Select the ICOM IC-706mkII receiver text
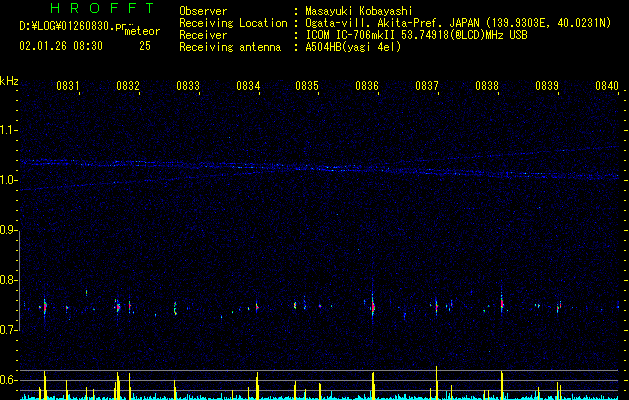The image size is (629, 400). tap(416, 35)
